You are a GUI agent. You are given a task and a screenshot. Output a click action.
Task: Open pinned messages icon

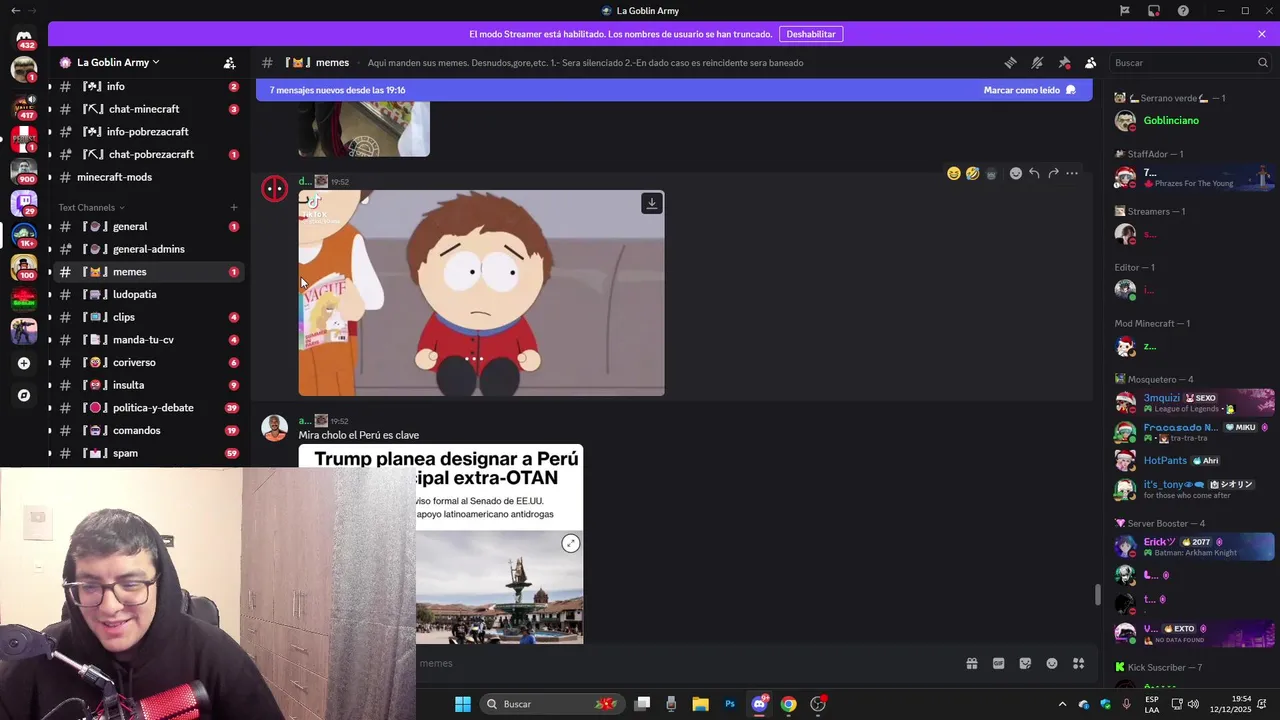point(1064,62)
